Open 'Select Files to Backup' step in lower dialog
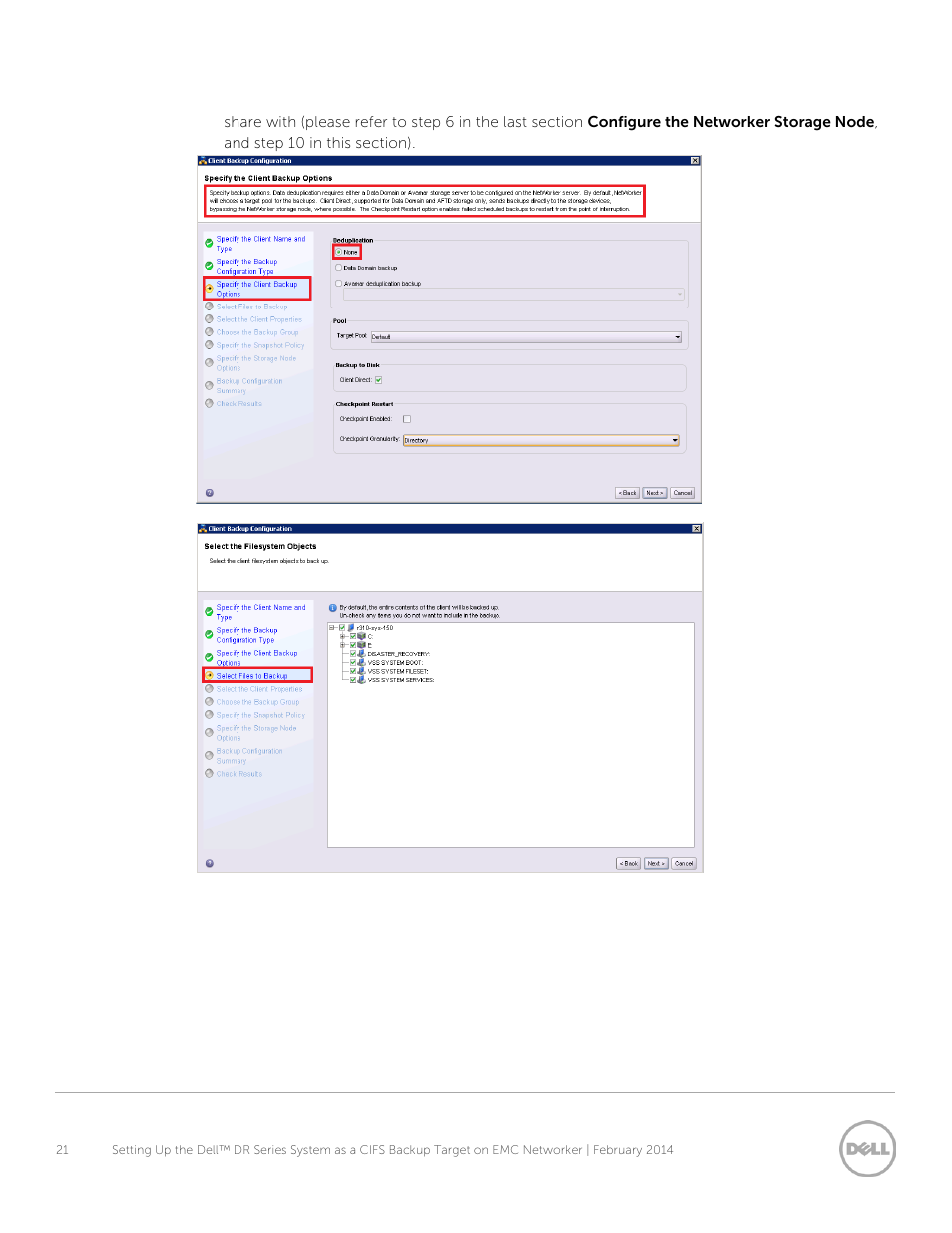The height and width of the screenshot is (1233, 952). point(251,676)
